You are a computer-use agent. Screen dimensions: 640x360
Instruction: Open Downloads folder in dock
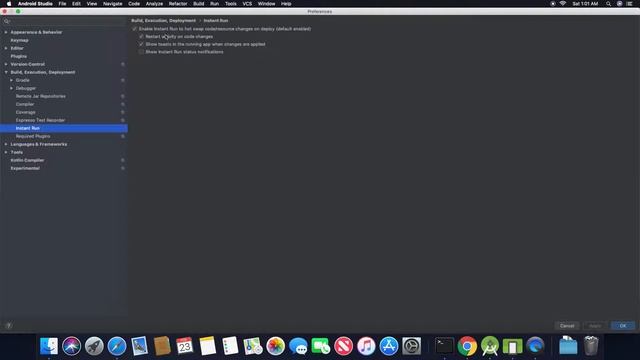[568, 346]
